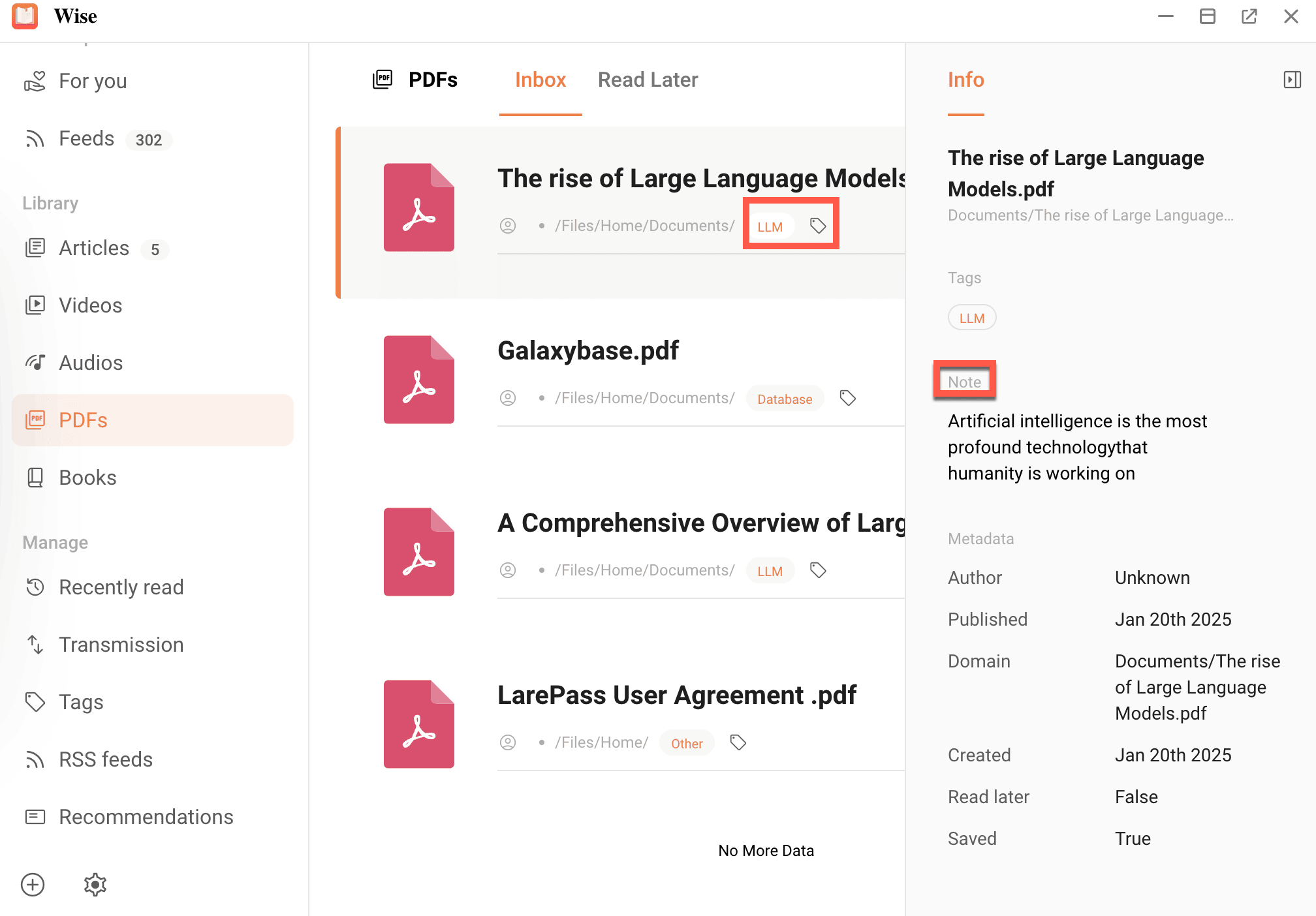Open the Audios library
Screen dimensions: 1316x916
[91, 362]
